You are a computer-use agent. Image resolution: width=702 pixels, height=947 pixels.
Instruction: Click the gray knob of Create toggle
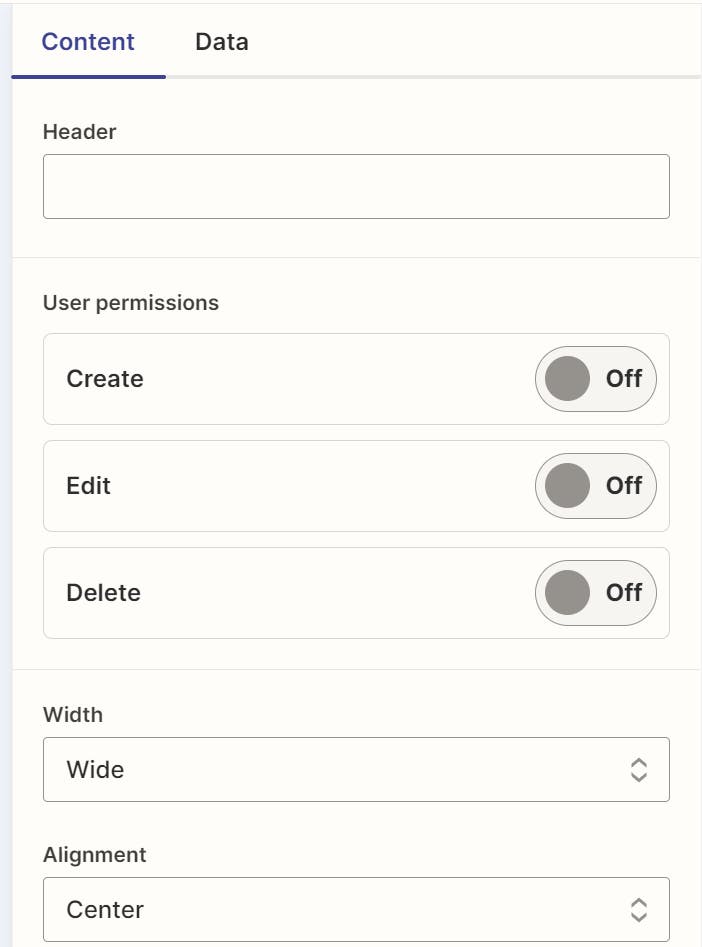[568, 379]
